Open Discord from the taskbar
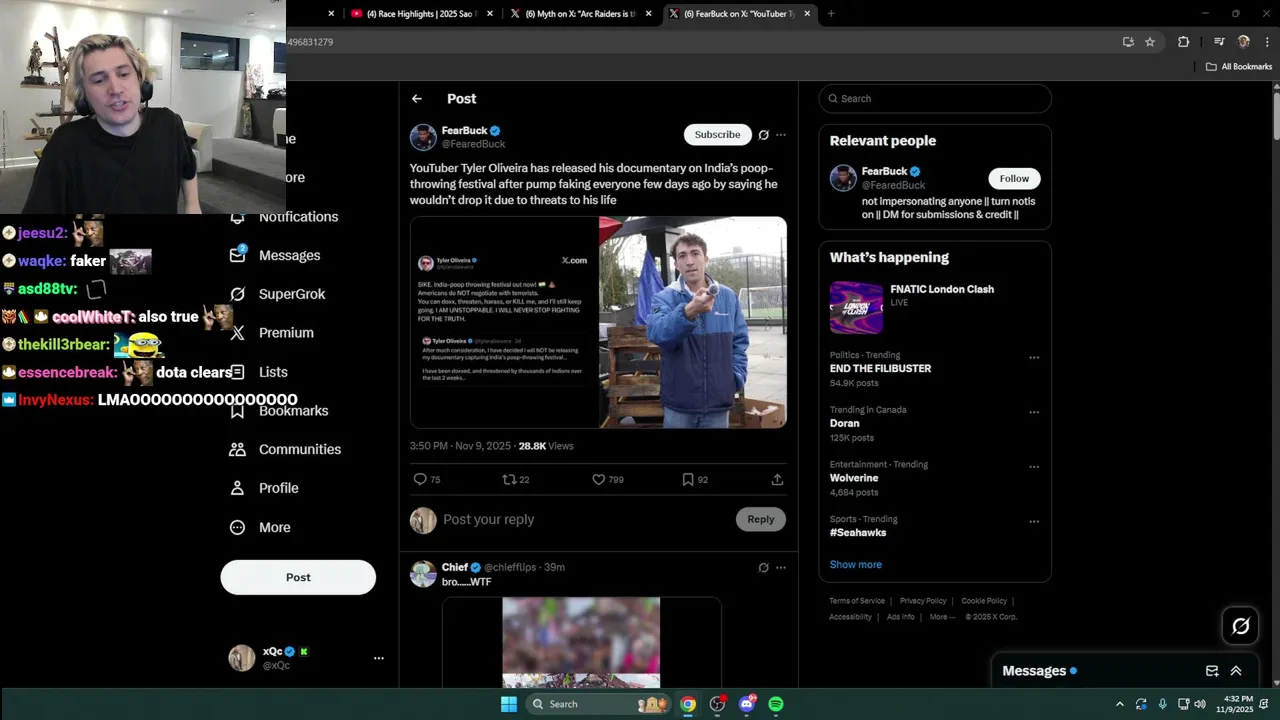Viewport: 1280px width, 720px height. (747, 704)
